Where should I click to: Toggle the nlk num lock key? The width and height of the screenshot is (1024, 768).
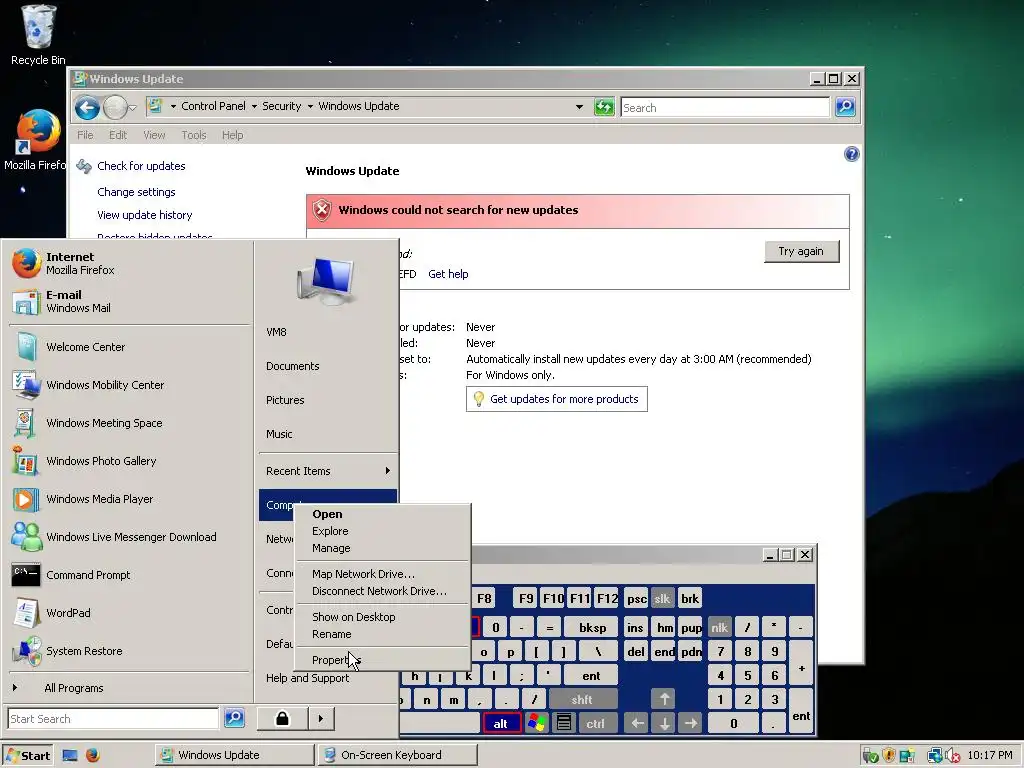(720, 628)
